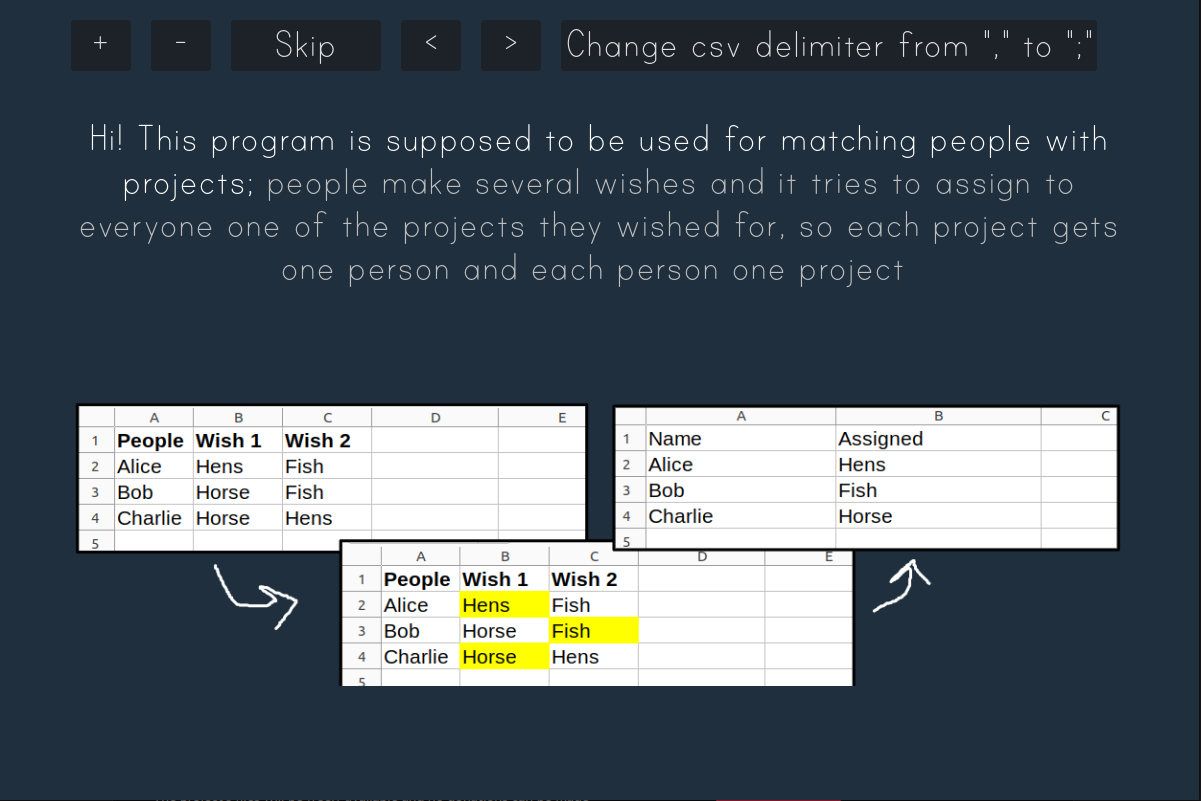Go to previous page with < button
Viewport: 1201px width, 801px height.
point(431,45)
